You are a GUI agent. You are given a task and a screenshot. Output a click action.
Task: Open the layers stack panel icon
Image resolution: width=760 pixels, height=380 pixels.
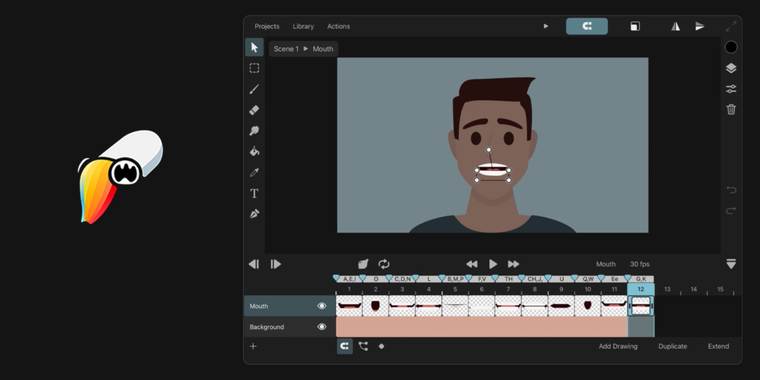[x=731, y=68]
